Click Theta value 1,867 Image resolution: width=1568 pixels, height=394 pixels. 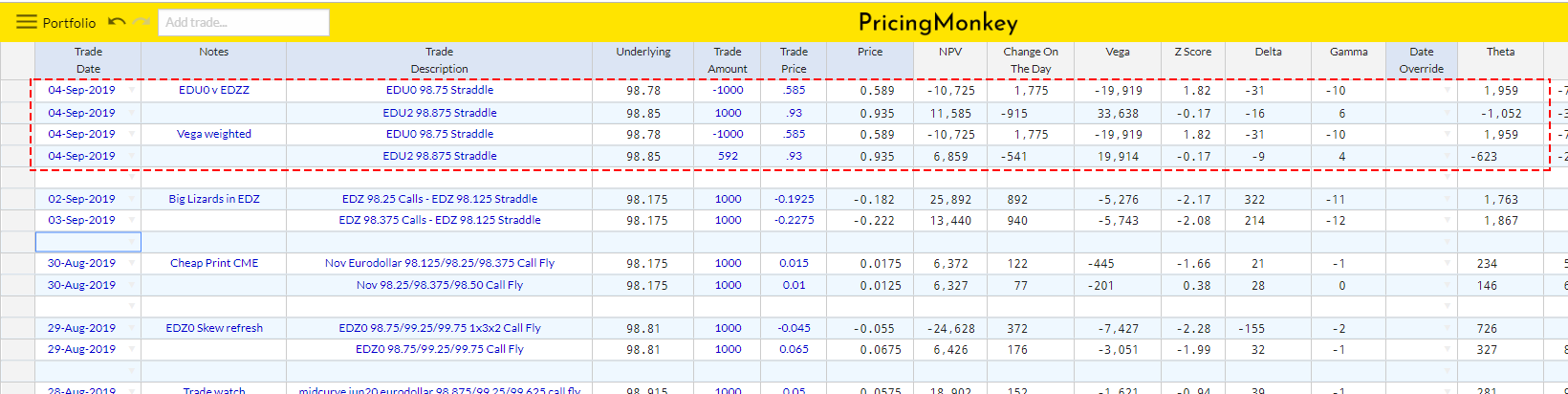(1501, 220)
